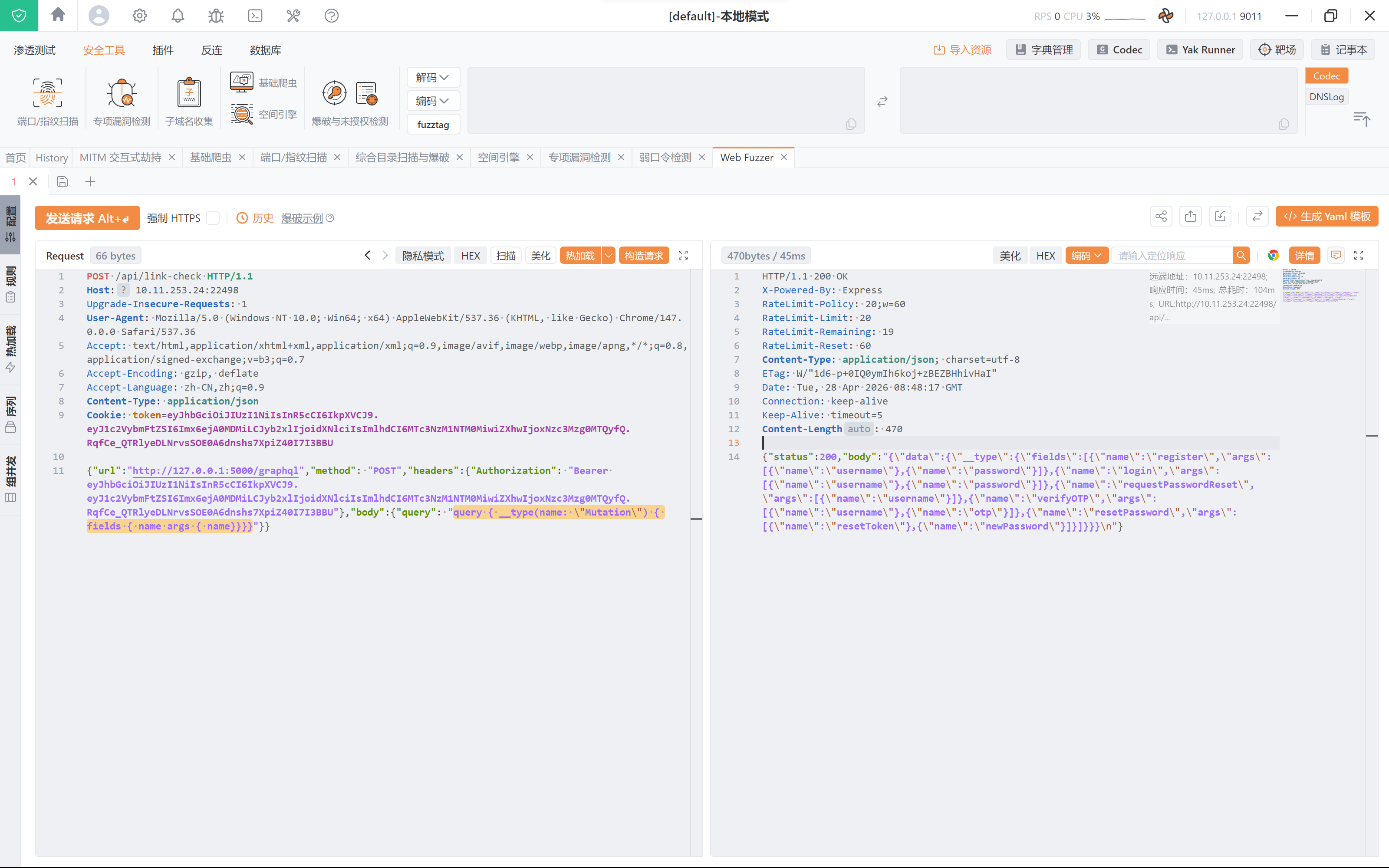
Task: Click 发送请求 send button
Action: pyautogui.click(x=87, y=218)
